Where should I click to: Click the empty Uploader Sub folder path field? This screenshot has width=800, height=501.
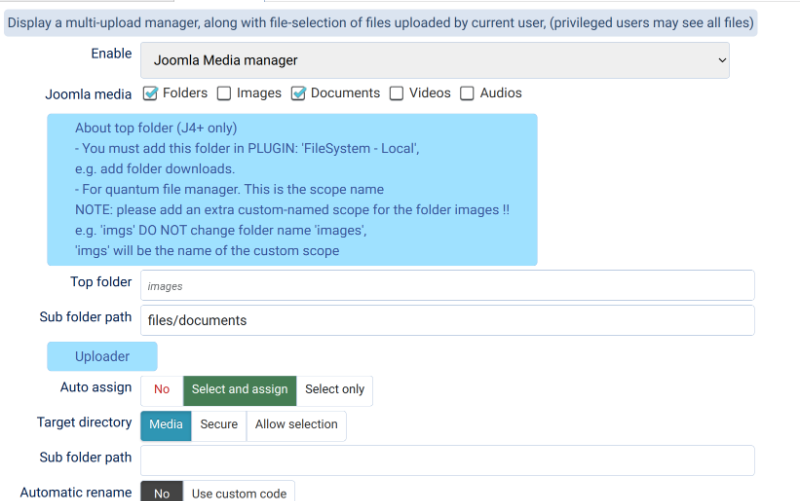[x=446, y=460]
